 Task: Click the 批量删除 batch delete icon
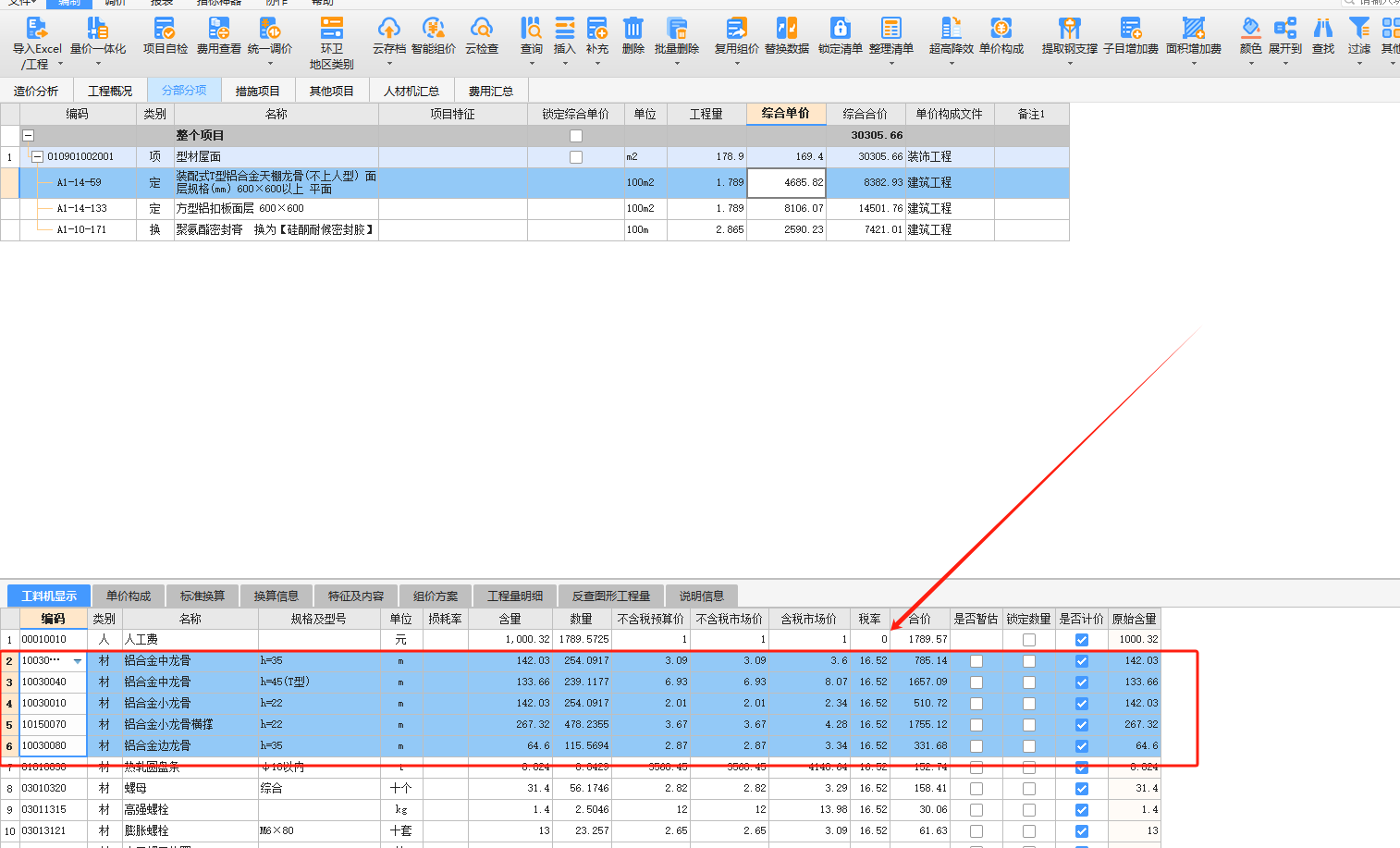(677, 29)
